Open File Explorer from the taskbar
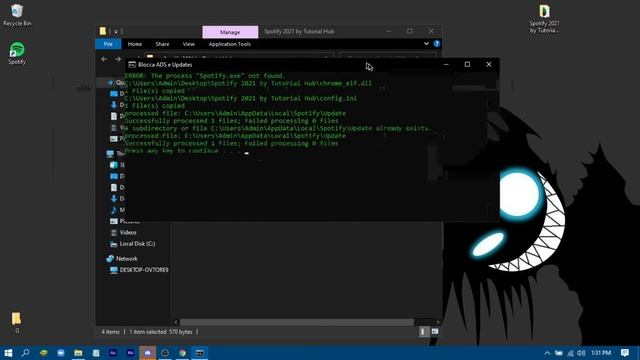The image size is (640, 360). (78, 353)
